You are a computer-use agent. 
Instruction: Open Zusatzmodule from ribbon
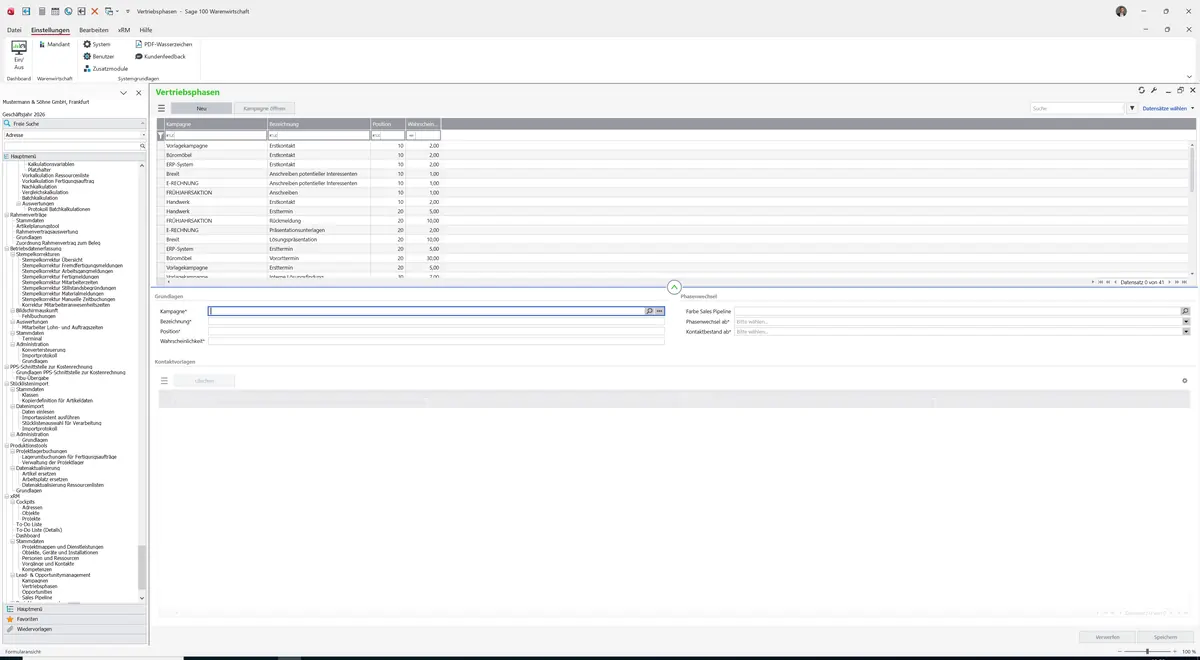(x=105, y=68)
